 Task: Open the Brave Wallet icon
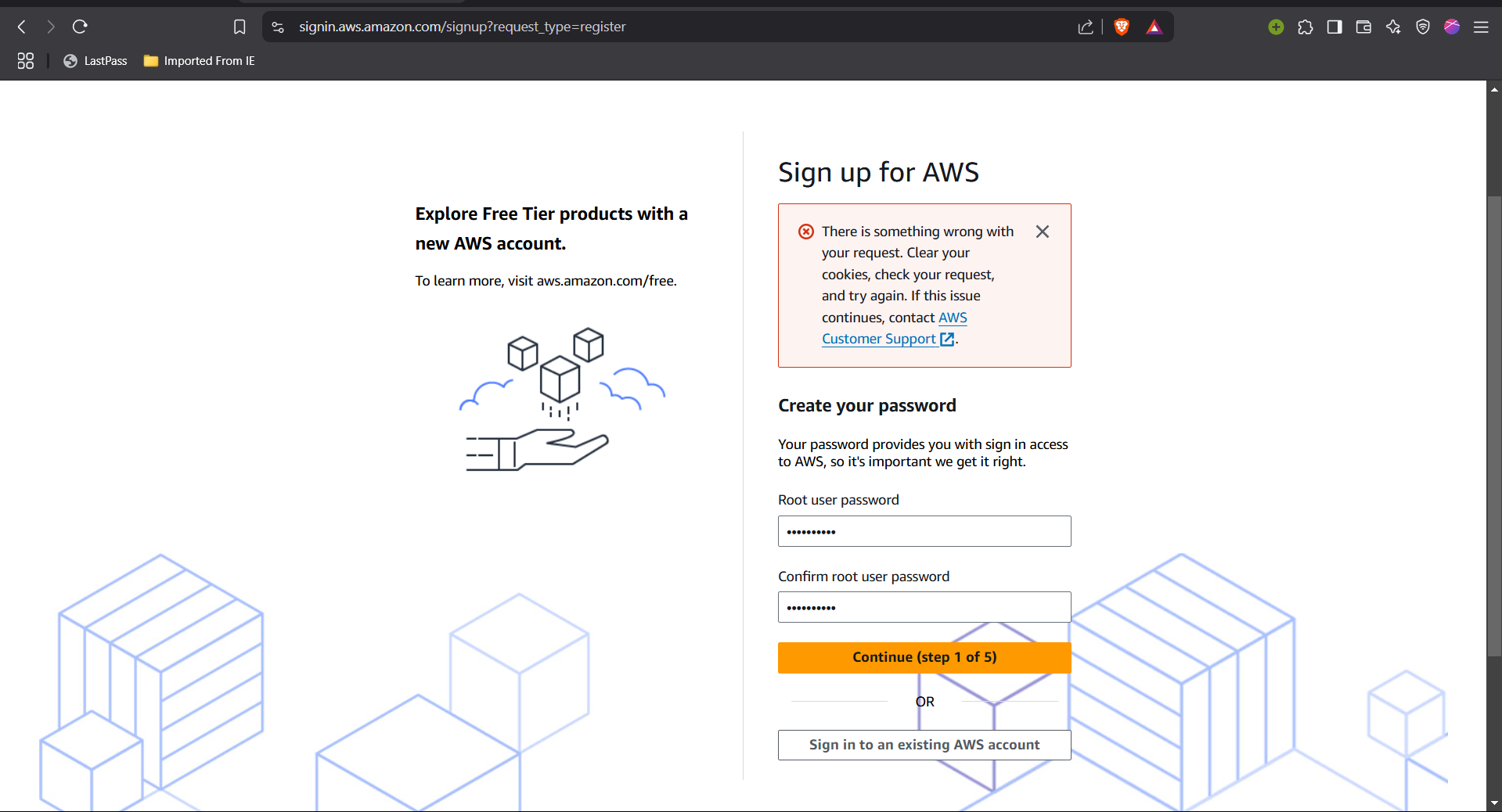tap(1363, 27)
